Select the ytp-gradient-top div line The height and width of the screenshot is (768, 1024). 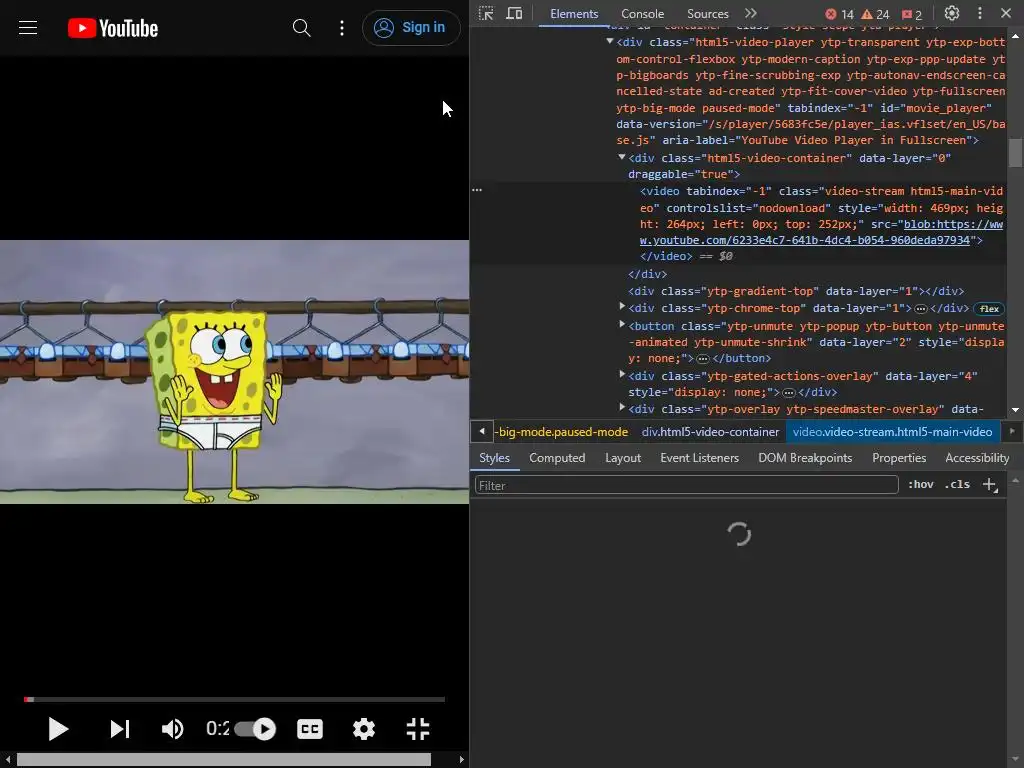(x=796, y=291)
